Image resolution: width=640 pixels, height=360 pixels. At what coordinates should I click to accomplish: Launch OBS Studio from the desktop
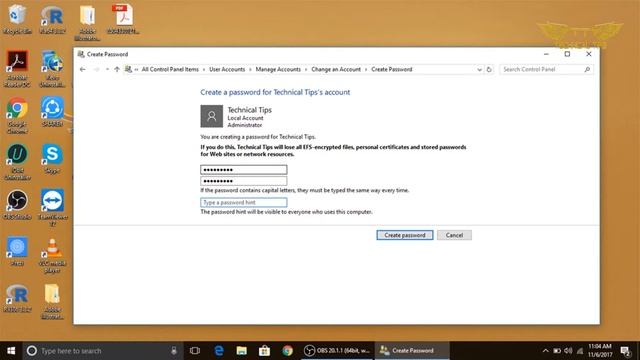tap(17, 205)
